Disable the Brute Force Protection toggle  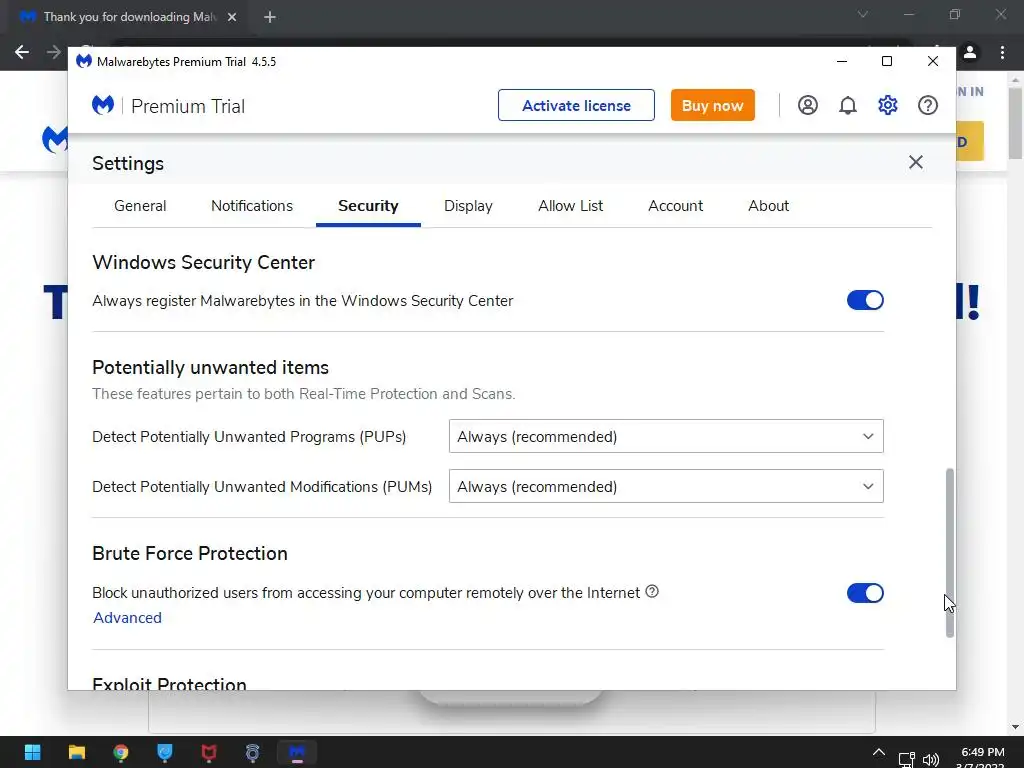[865, 593]
